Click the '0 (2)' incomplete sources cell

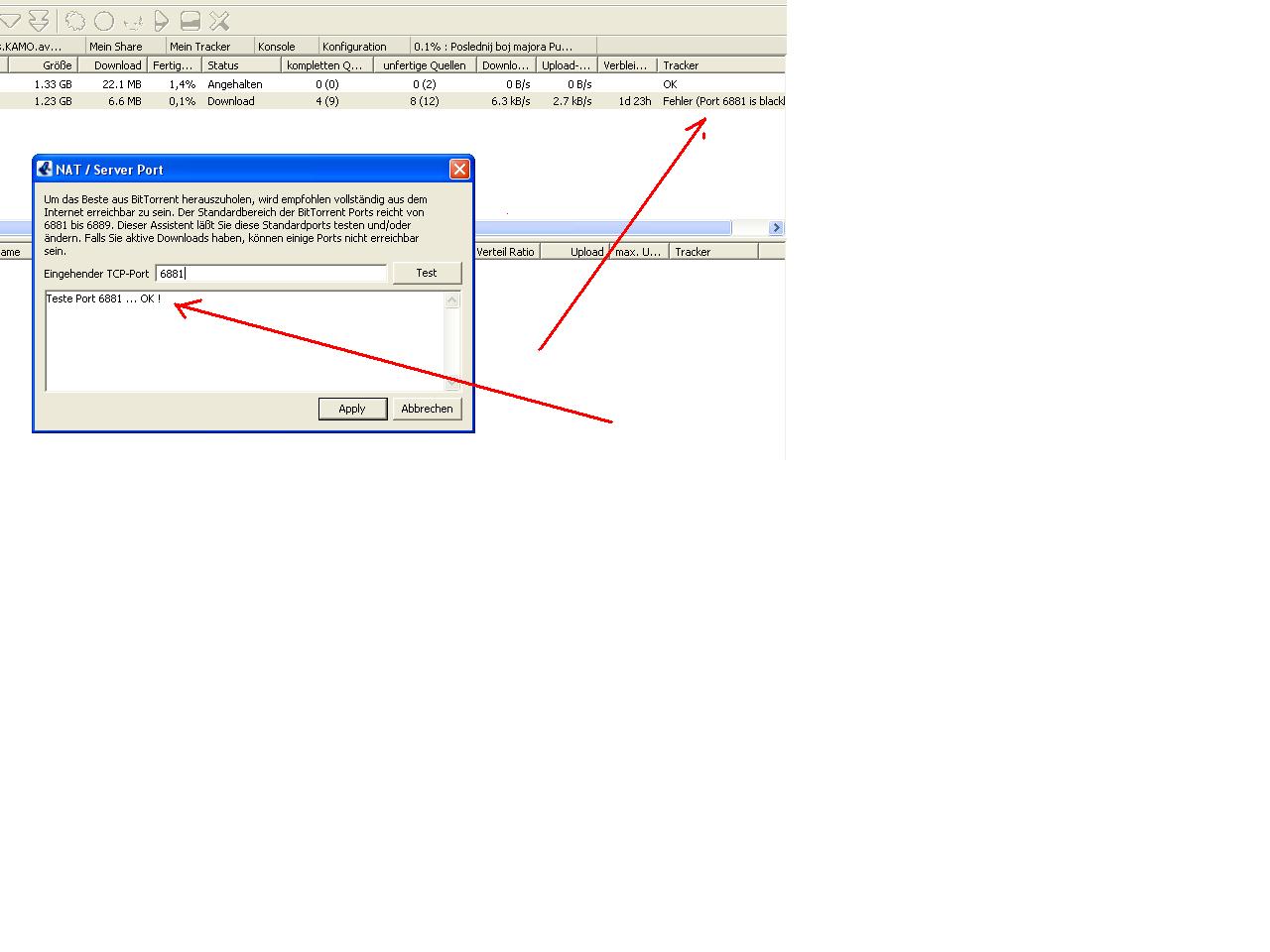[x=425, y=84]
